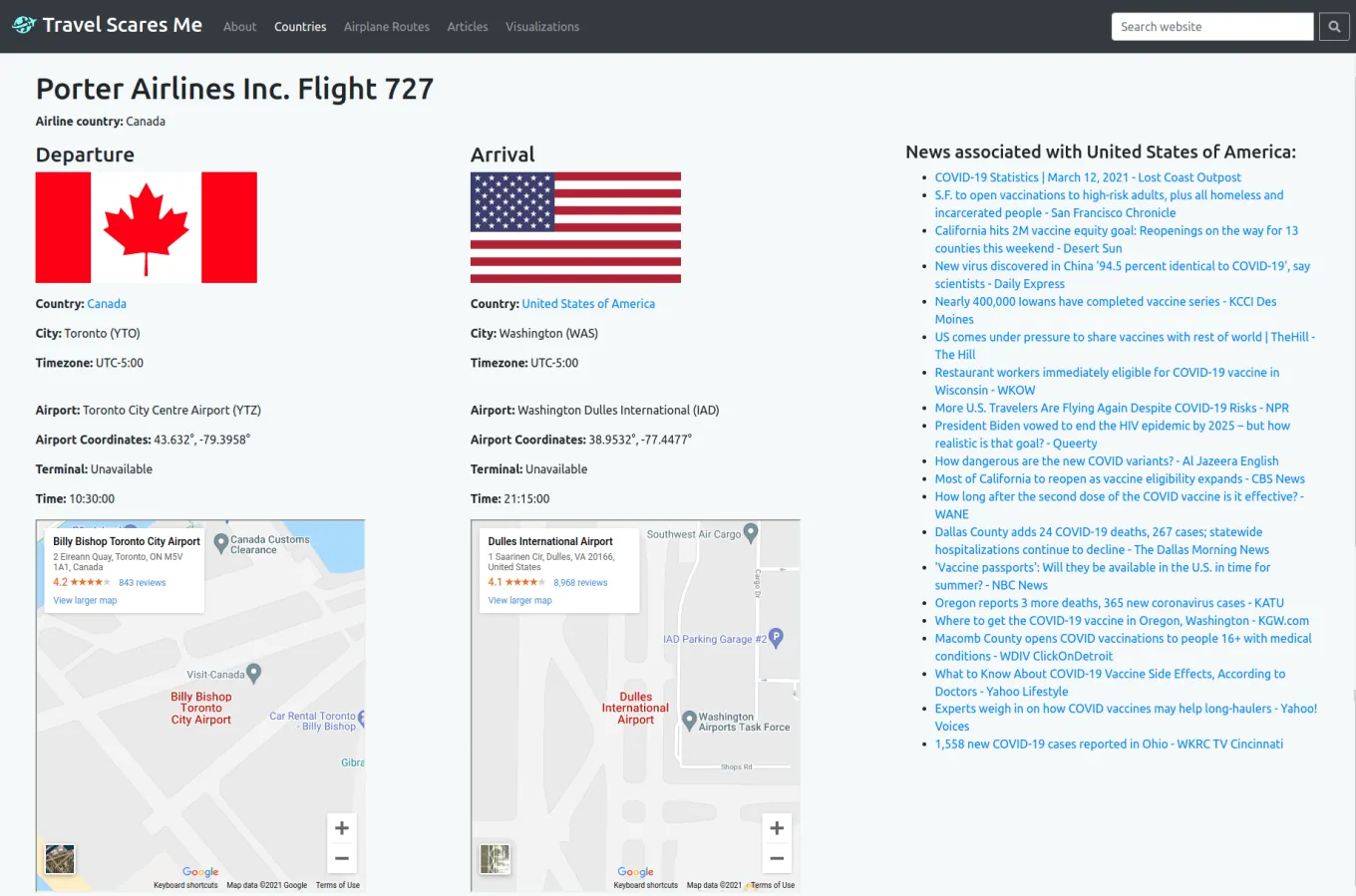The height and width of the screenshot is (896, 1356).
Task: Click the Google logo on the Toronto map
Action: pos(199,872)
